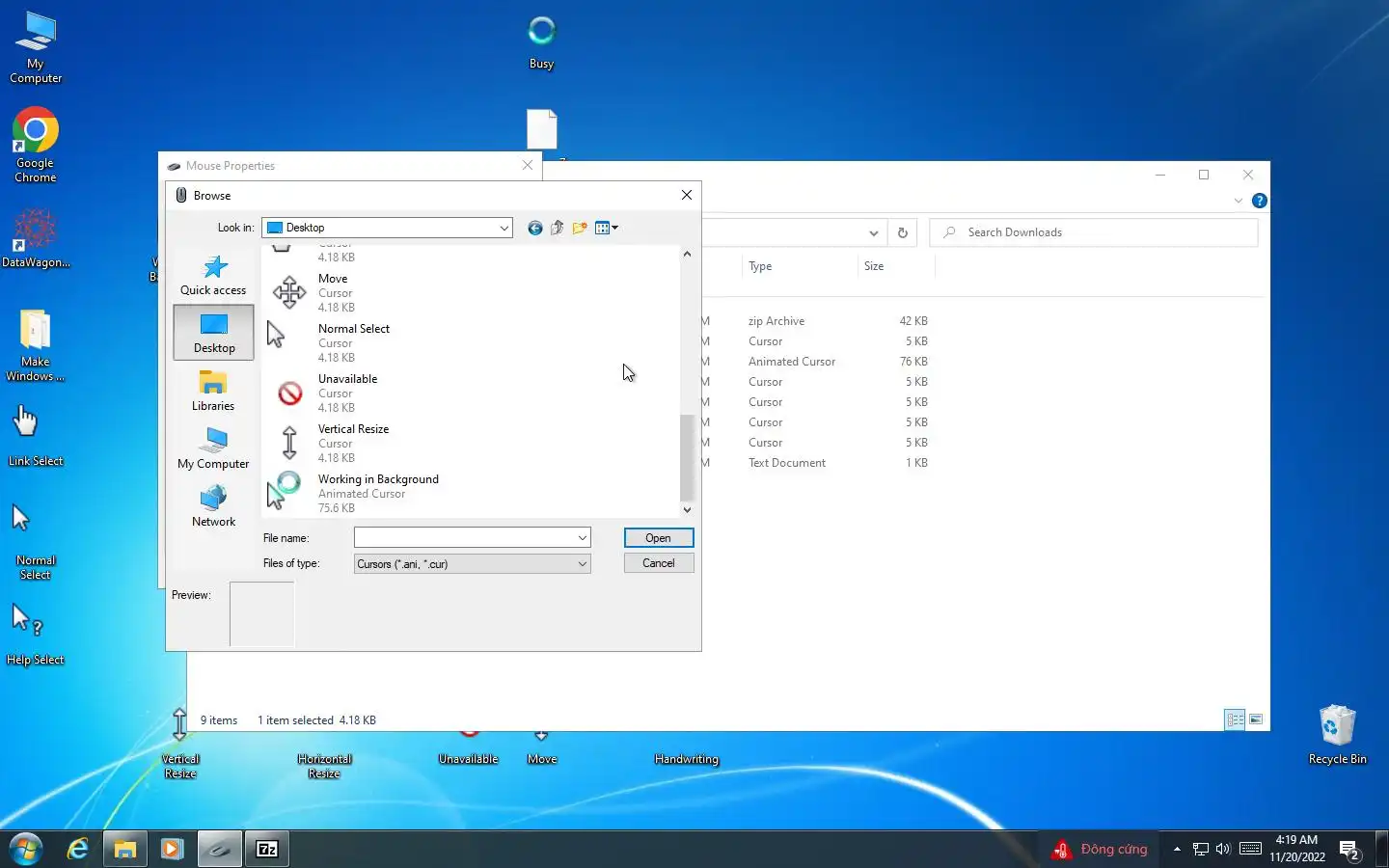
Task: Expand the File name dropdown arrow
Action: click(583, 538)
